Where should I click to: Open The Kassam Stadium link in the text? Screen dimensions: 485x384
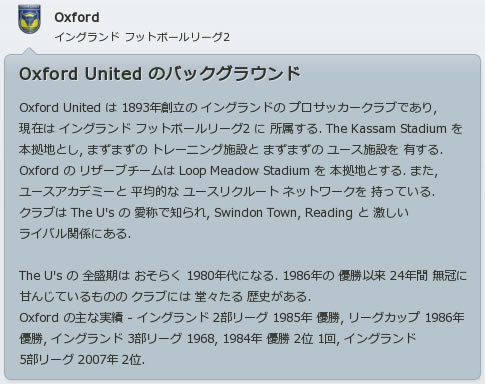[x=386, y=129]
